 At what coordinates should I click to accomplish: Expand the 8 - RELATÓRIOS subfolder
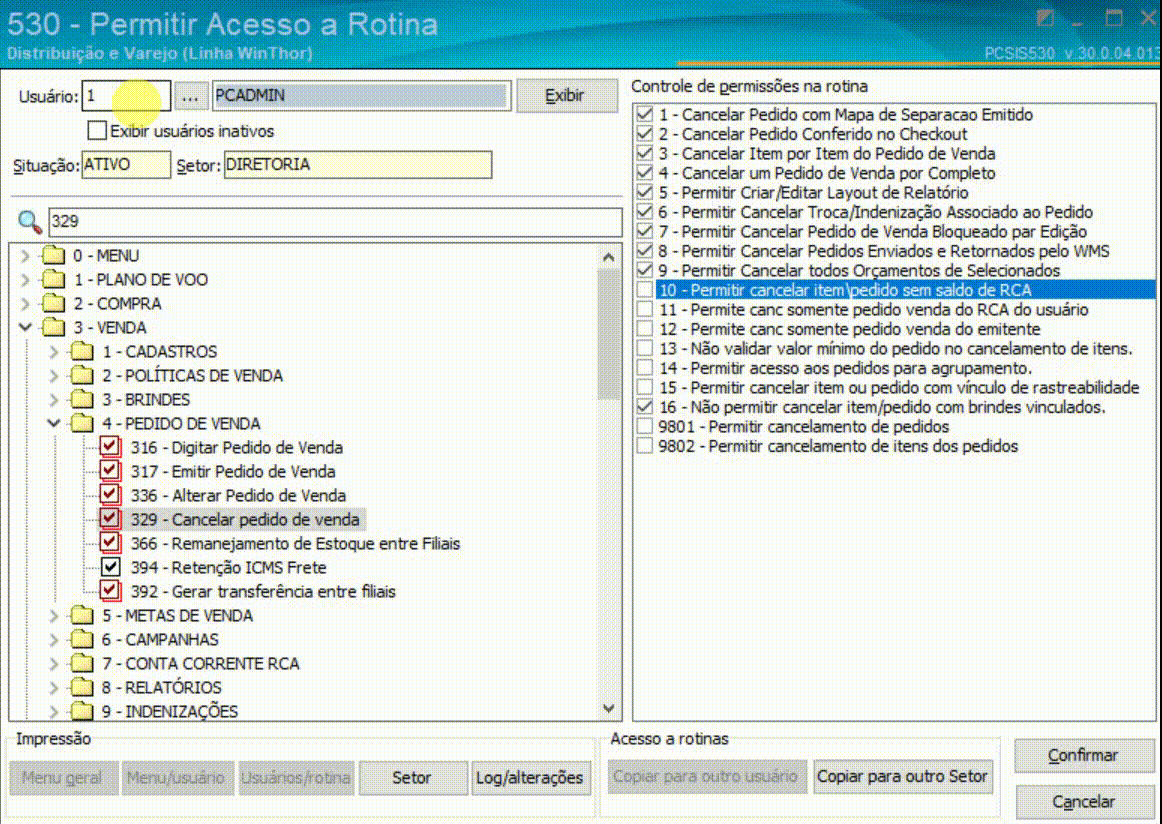click(x=54, y=687)
